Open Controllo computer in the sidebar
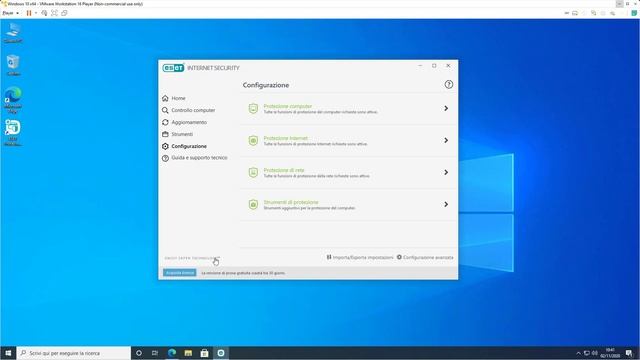 coord(193,110)
